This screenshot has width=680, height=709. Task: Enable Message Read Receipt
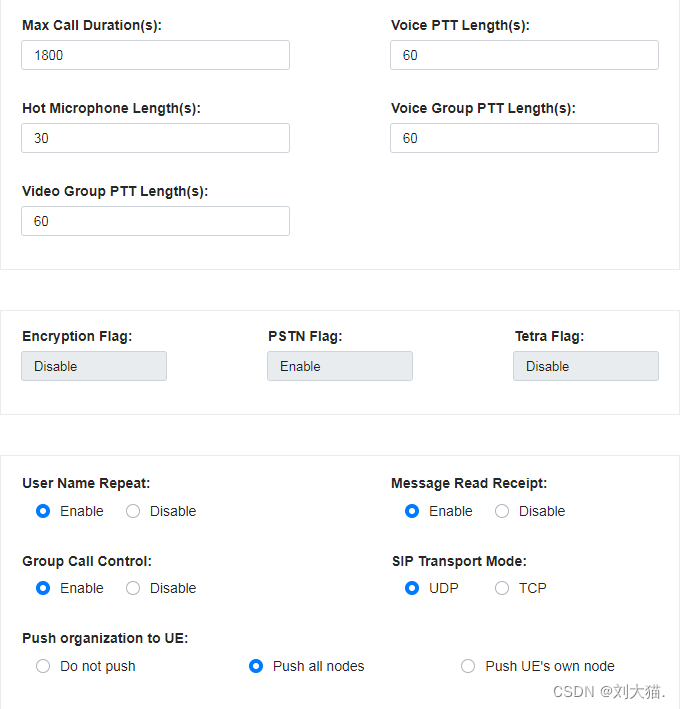[412, 511]
